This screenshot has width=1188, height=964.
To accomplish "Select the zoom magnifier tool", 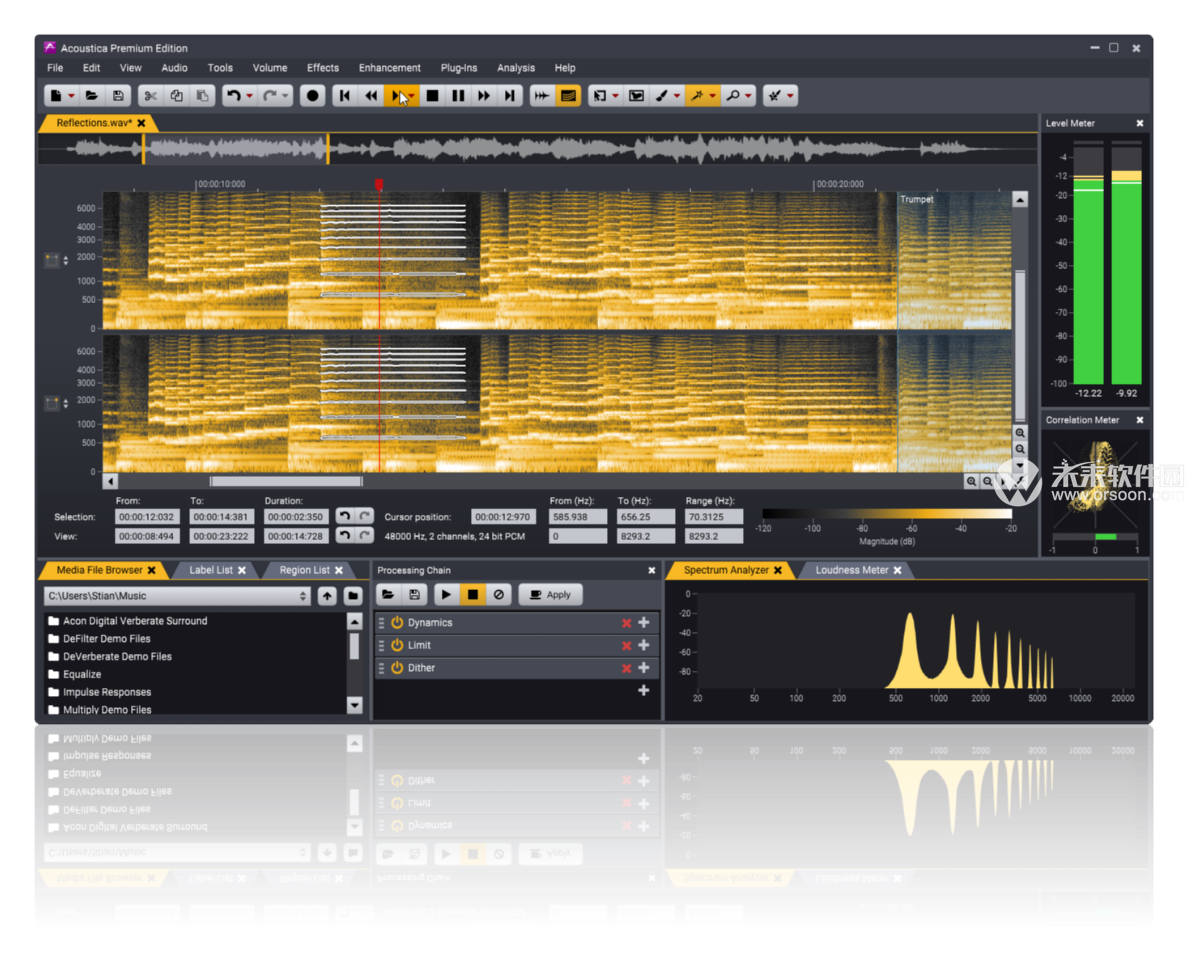I will point(733,95).
